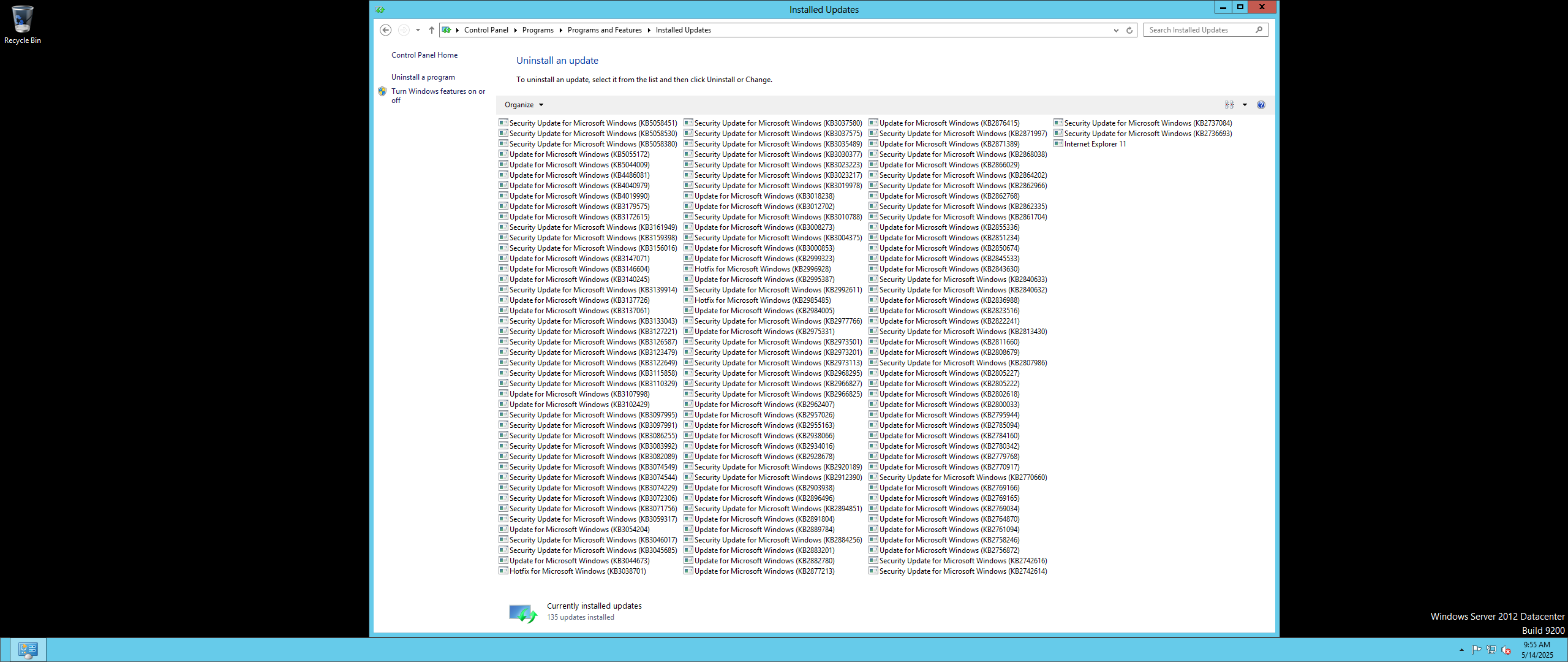
Task: Click the Control Panel address bar icon
Action: tap(447, 29)
